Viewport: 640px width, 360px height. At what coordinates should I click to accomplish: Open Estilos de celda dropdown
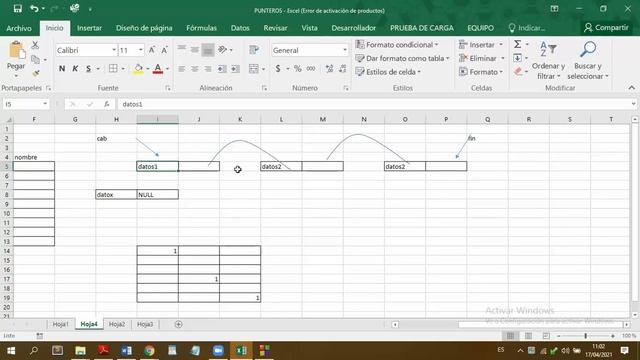(388, 72)
